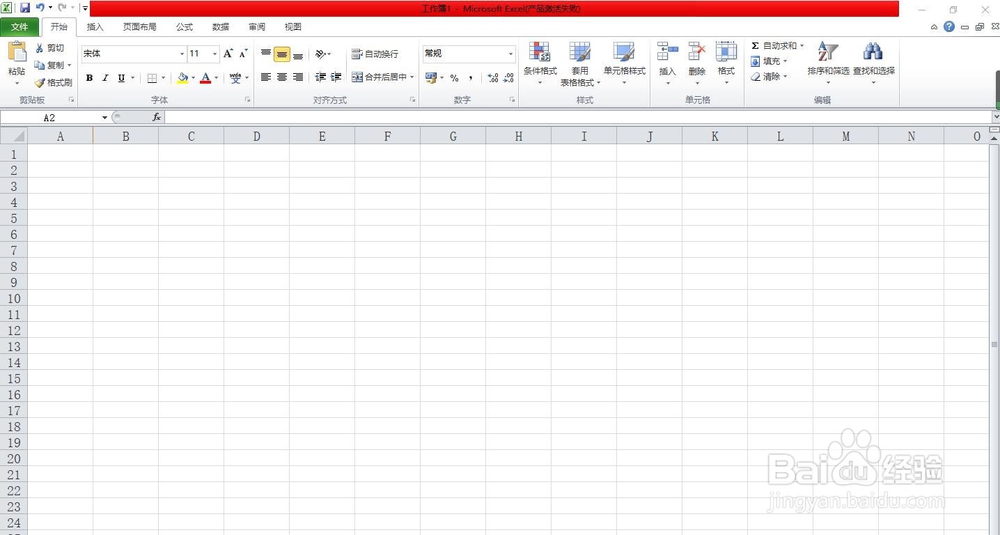Increase indent

(x=336, y=77)
